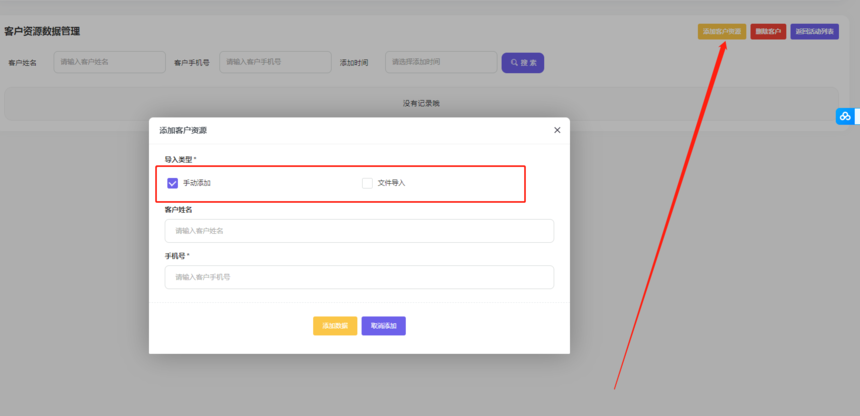
Task: Click the 导入类型 label in dialog
Action: click(x=180, y=160)
